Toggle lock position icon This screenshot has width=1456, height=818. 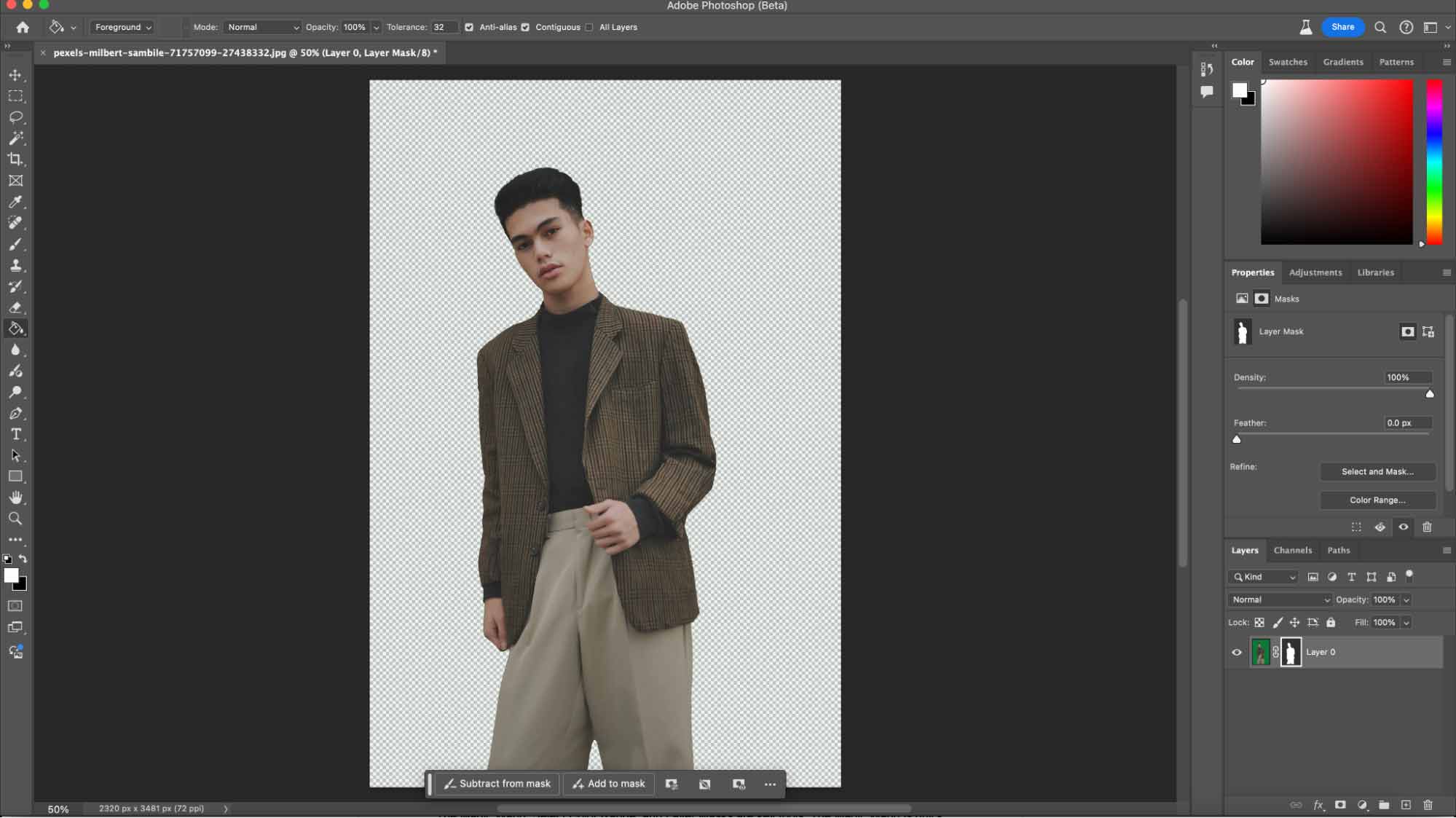point(1294,622)
